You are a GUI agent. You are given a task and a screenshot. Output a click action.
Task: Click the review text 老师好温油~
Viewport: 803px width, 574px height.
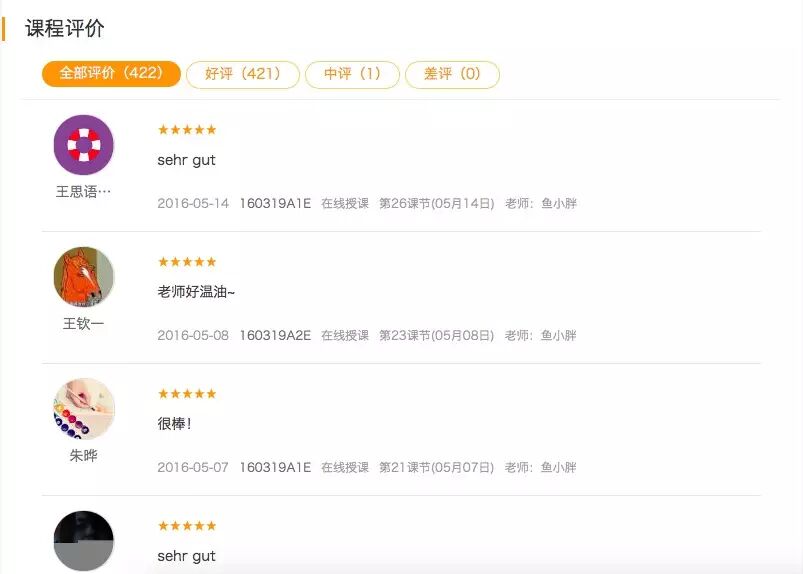[196, 292]
